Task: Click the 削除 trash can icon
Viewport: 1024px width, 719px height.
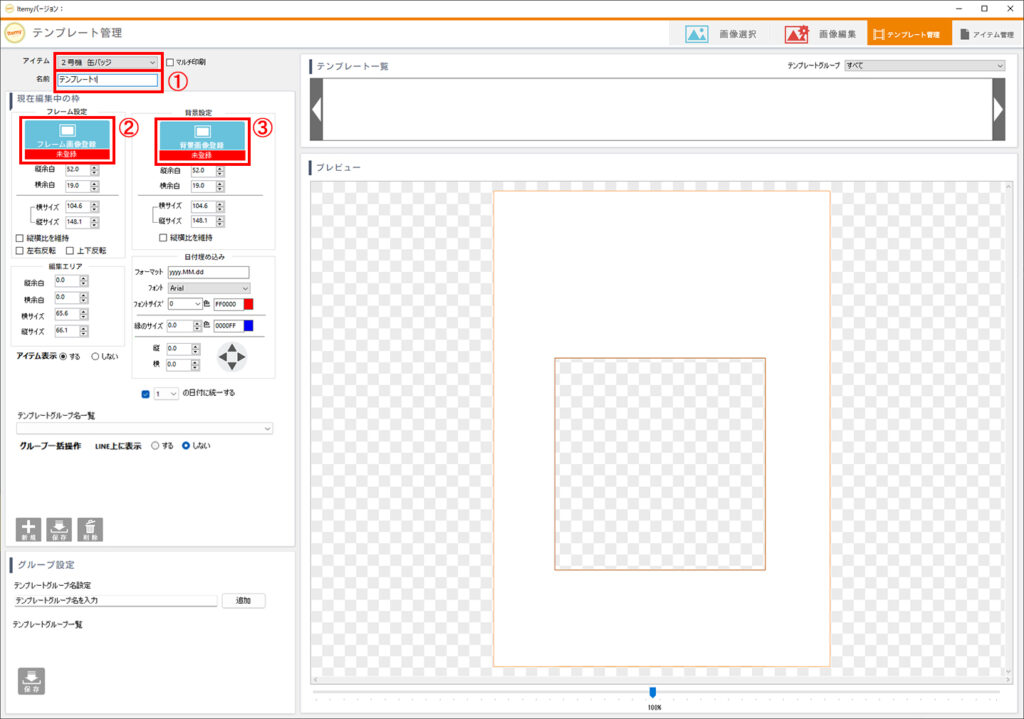Action: click(90, 529)
